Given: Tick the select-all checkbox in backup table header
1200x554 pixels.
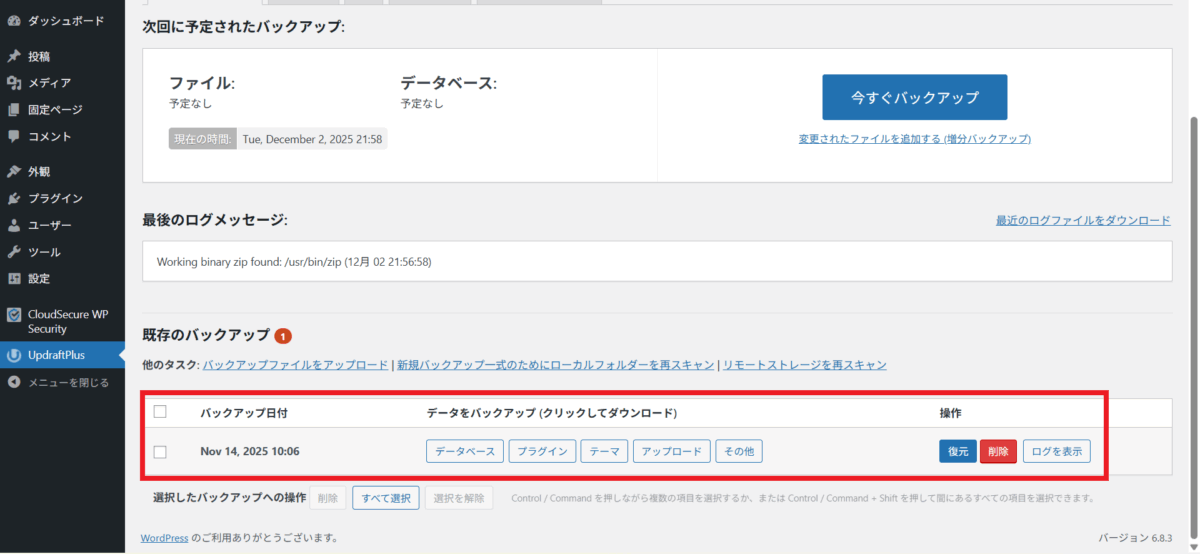Looking at the screenshot, I should (x=160, y=412).
